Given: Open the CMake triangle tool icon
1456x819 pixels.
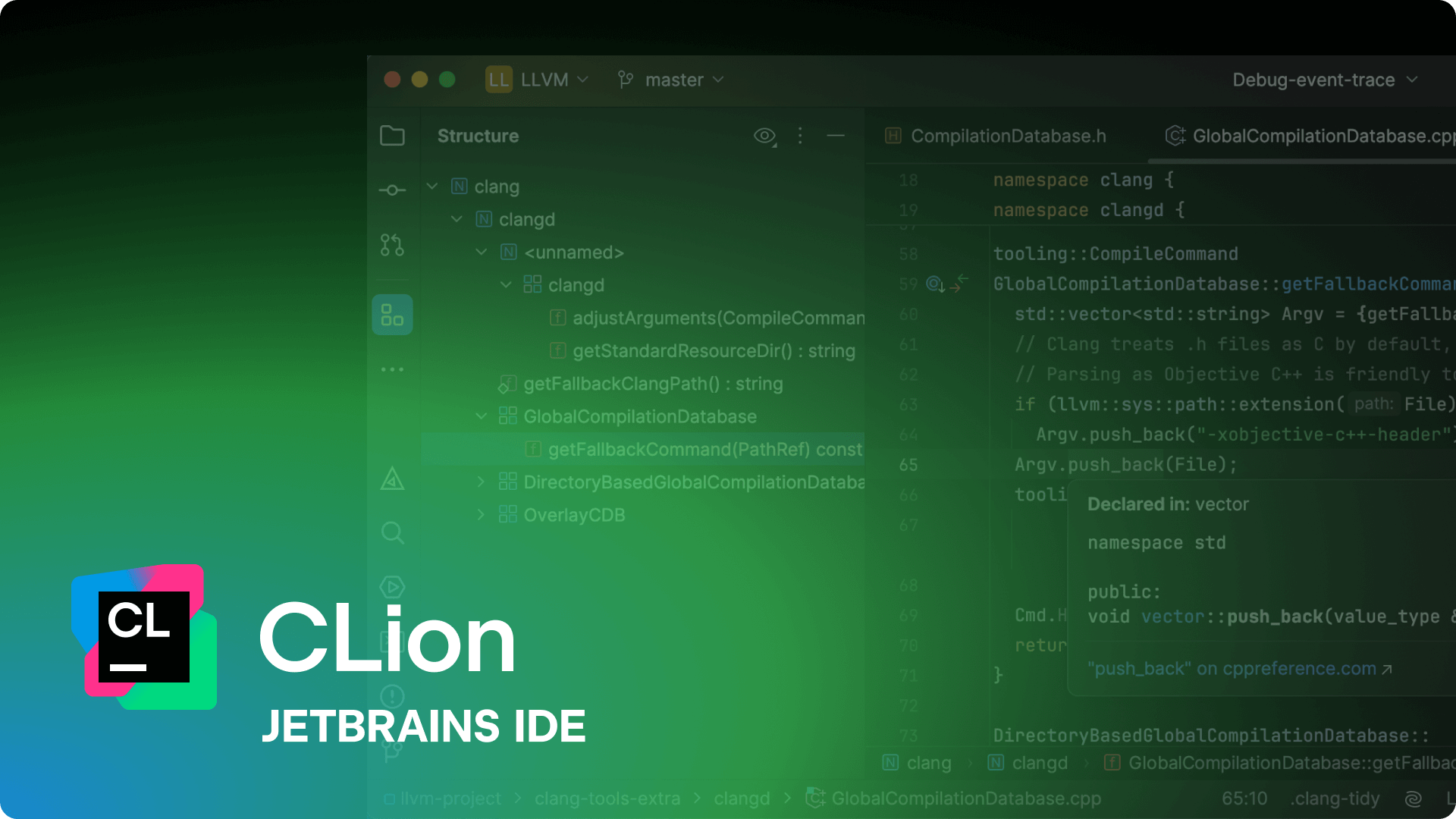Looking at the screenshot, I should [x=392, y=479].
